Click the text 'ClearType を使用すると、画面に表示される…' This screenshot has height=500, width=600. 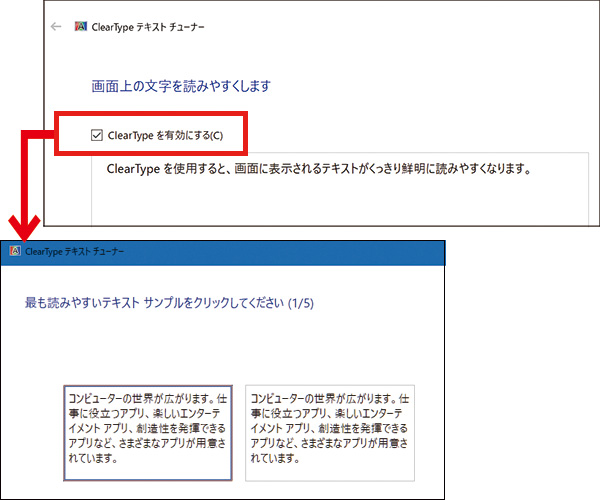(x=319, y=169)
